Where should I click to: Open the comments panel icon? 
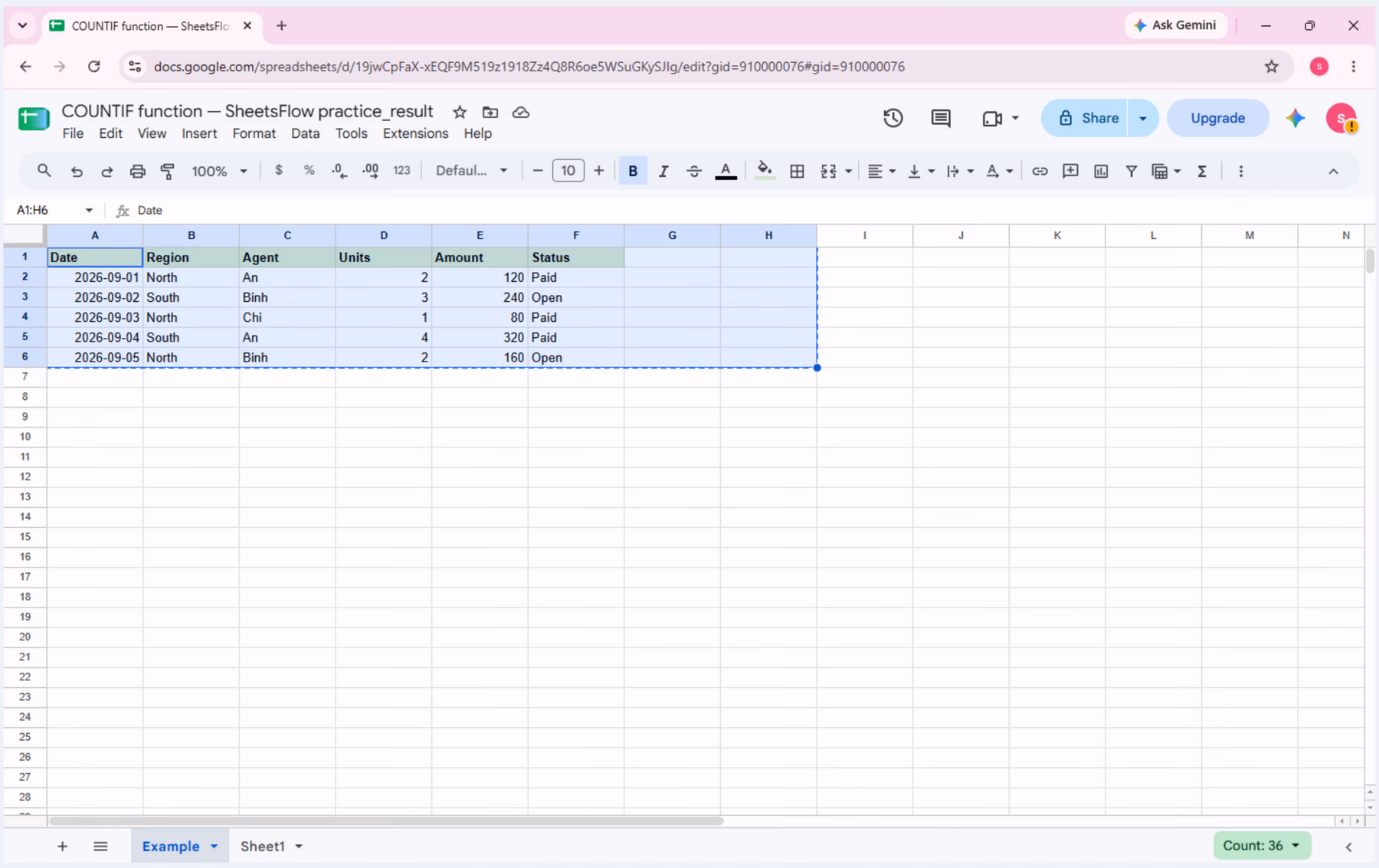point(941,118)
